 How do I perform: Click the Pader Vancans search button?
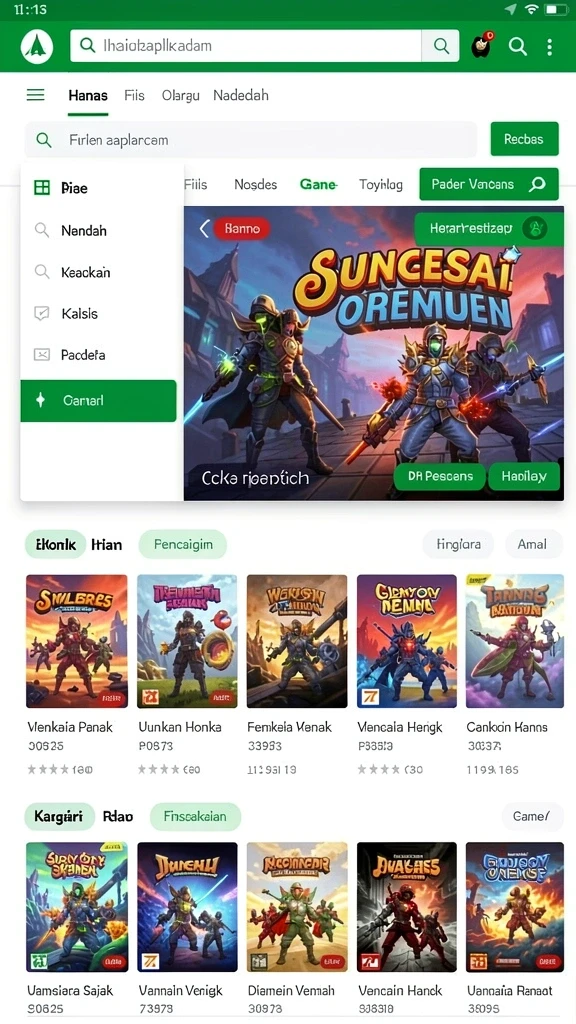pyautogui.click(x=489, y=184)
